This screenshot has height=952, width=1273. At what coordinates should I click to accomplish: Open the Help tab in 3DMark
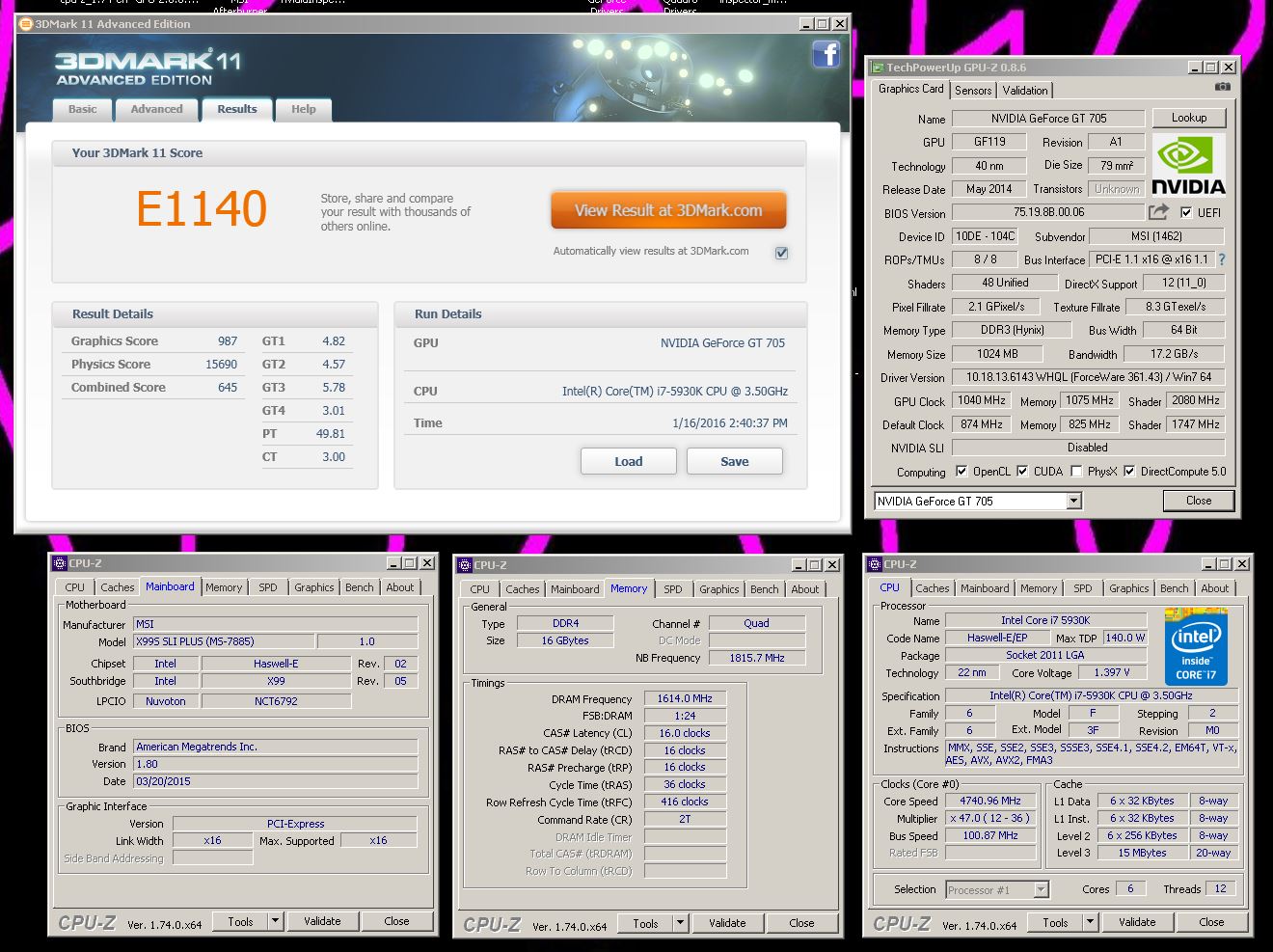[304, 109]
